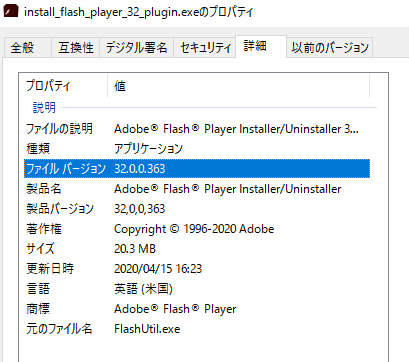This screenshot has height=362, width=409.
Task: Select the 詳細 tab
Action: [261, 46]
